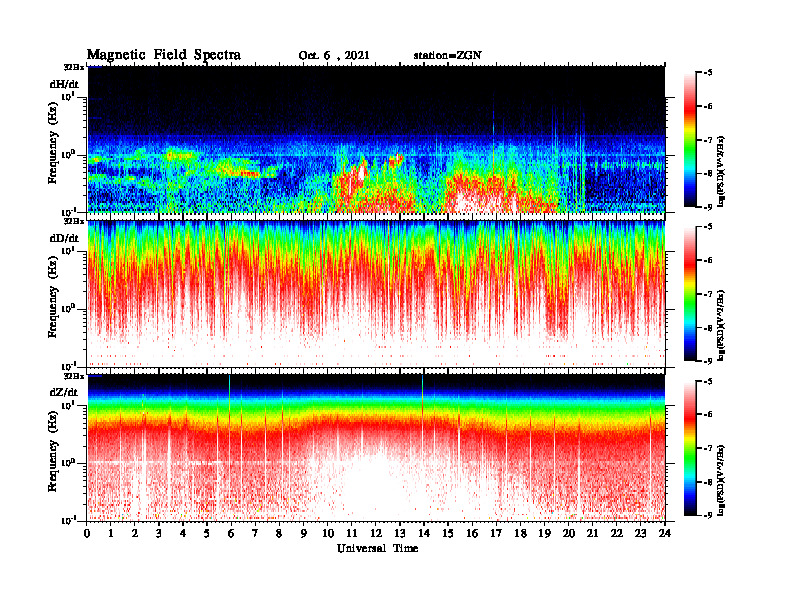Click the "24" hour tick label
The height and width of the screenshot is (612, 792).
point(665,533)
